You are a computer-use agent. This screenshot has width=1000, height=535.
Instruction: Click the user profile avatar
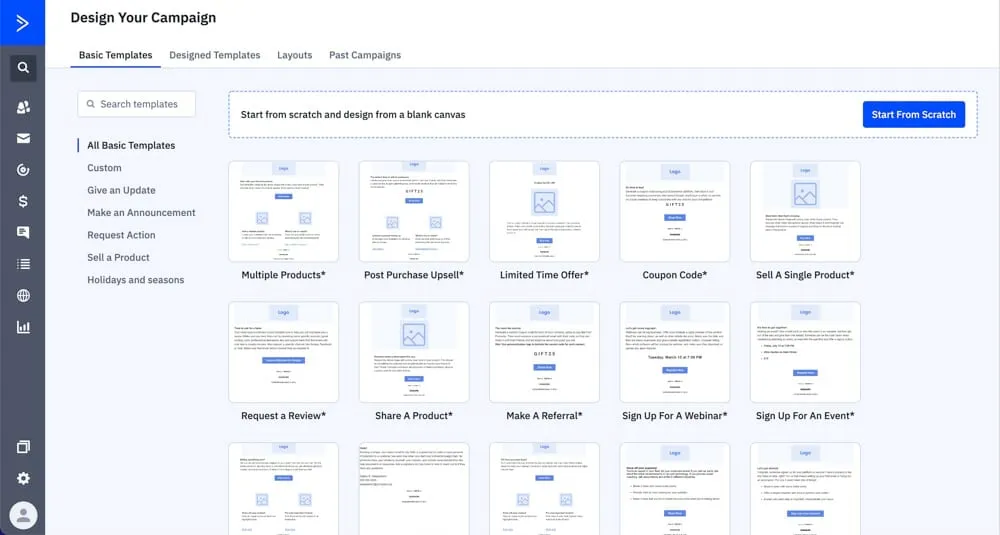pos(23,515)
